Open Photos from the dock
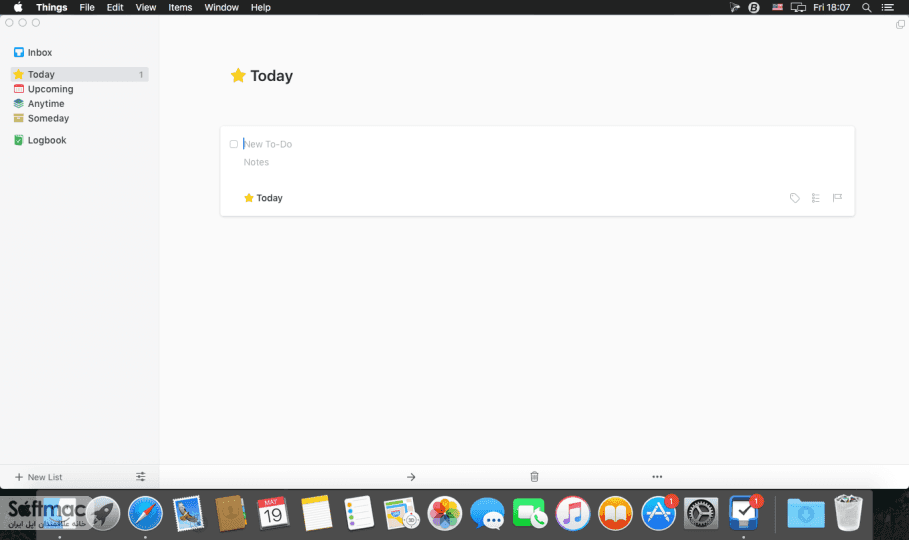Viewport: 909px width, 540px height. 445,513
